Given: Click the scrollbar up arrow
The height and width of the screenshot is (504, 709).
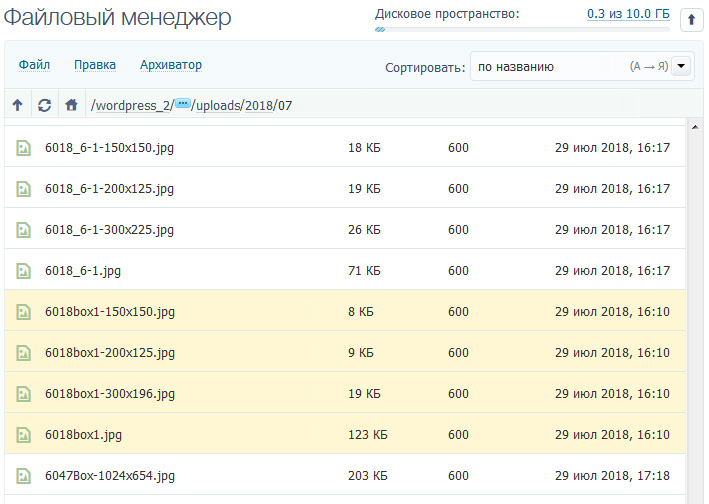Looking at the screenshot, I should (695, 127).
